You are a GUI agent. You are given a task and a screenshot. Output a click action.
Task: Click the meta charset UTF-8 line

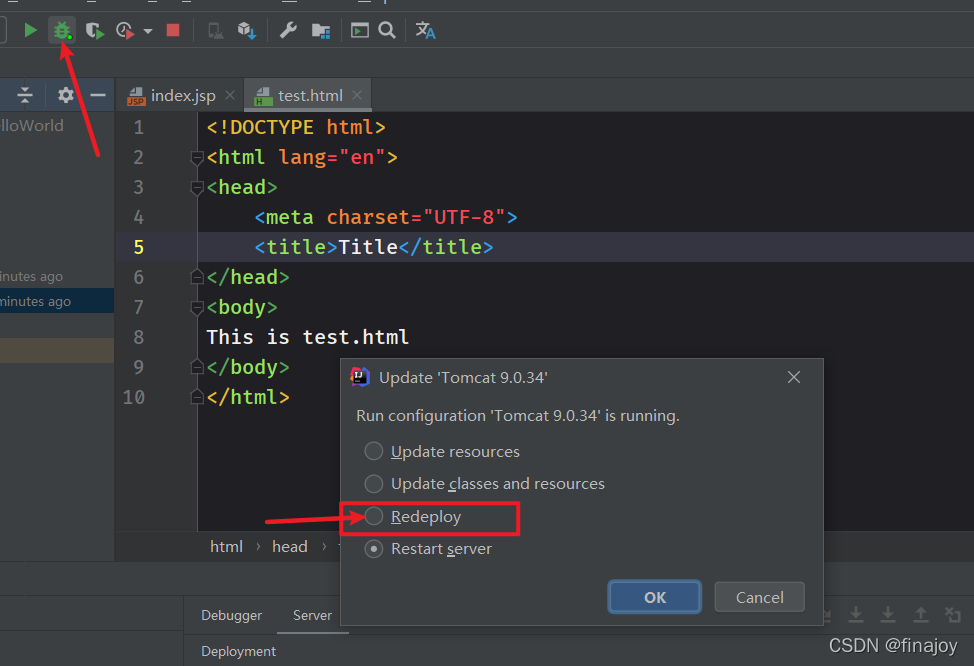386,217
